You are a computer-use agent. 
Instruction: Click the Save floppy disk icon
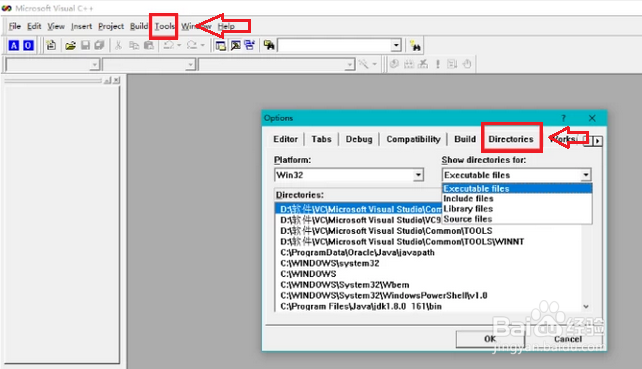point(85,45)
